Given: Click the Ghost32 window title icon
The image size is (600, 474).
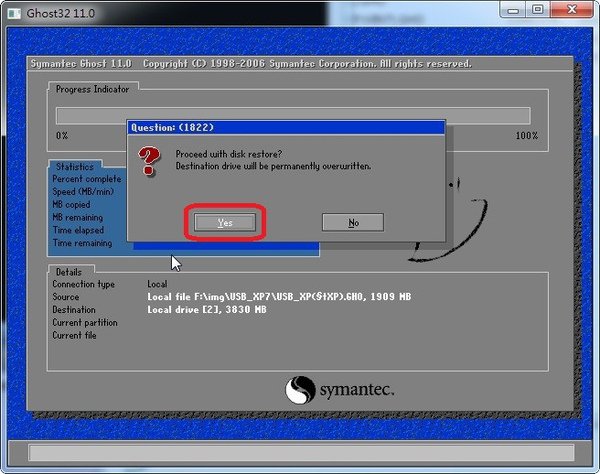Looking at the screenshot, I should (14, 13).
